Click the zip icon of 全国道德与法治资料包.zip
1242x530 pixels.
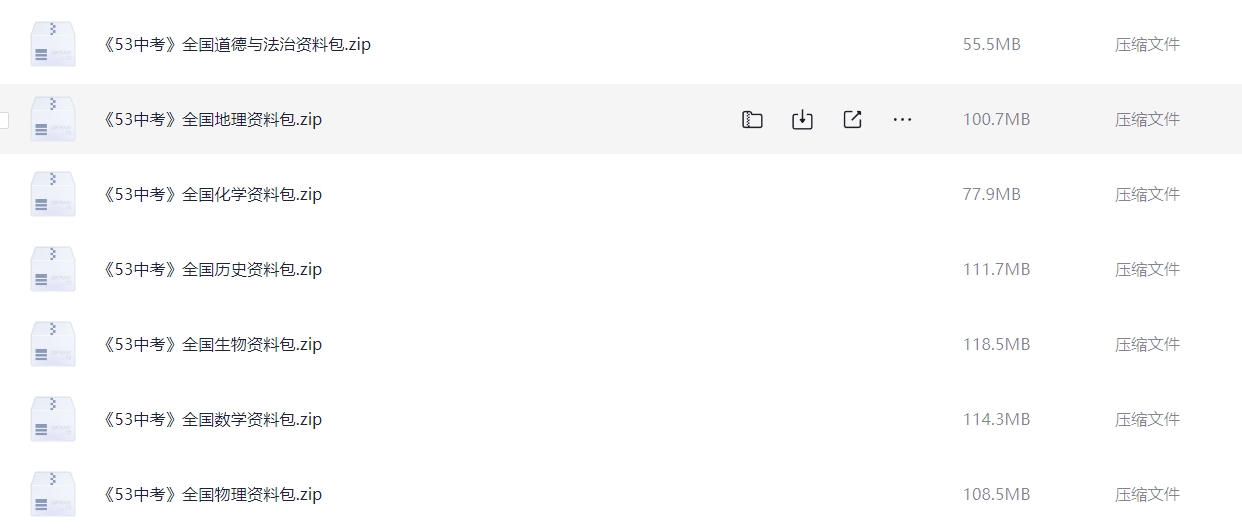(53, 44)
